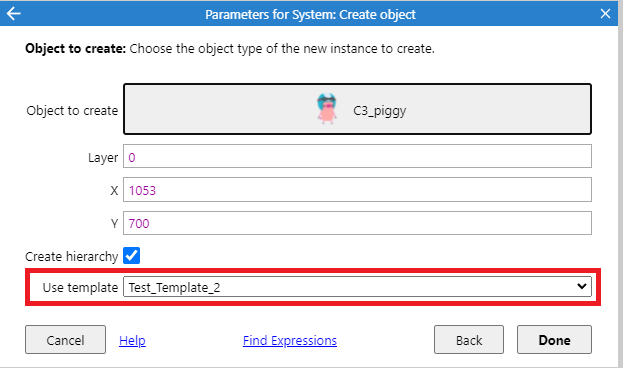Click the Cancel button
623x368 pixels.
[66, 340]
